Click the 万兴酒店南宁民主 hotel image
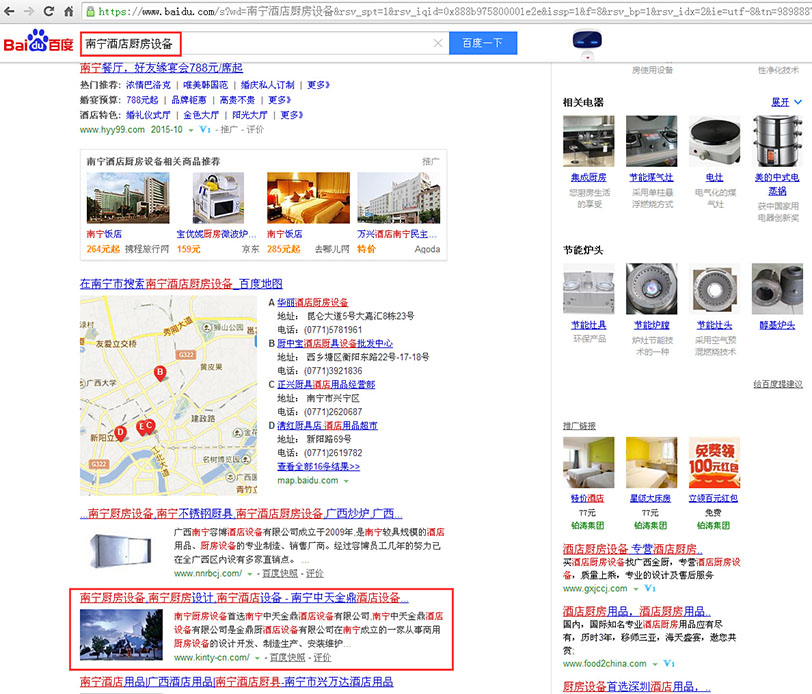The width and height of the screenshot is (812, 694). [x=399, y=198]
